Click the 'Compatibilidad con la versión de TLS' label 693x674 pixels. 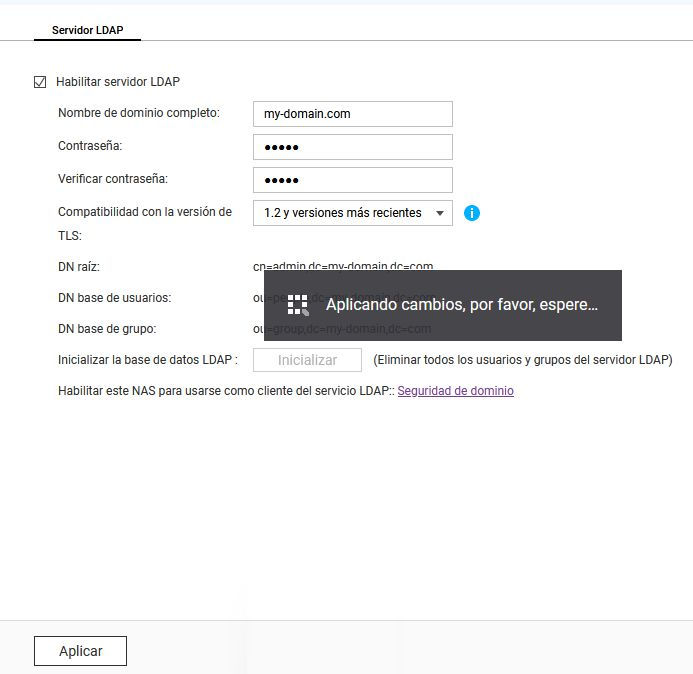pos(144,212)
